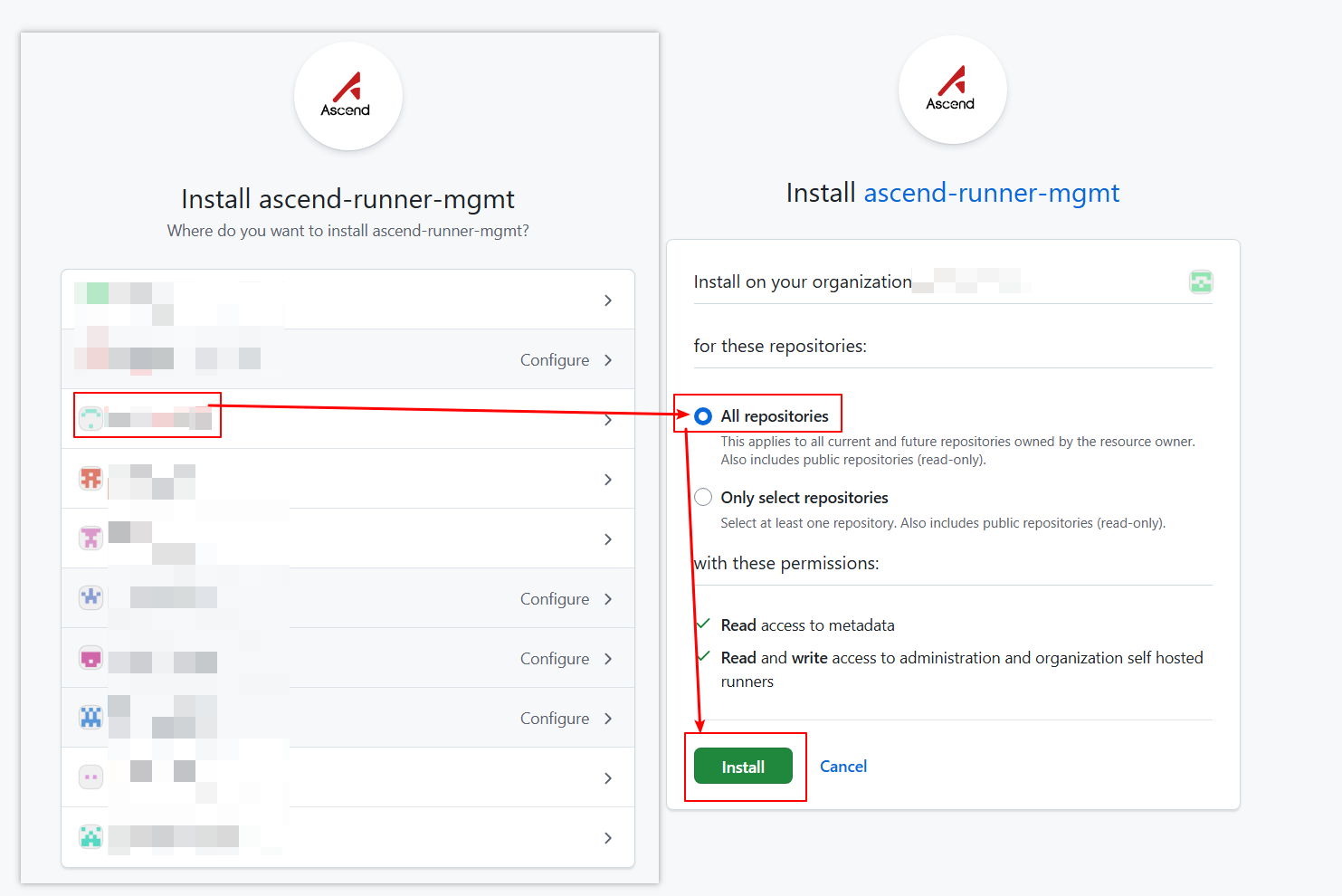Click the magenta identicon avatar
Image resolution: width=1342 pixels, height=896 pixels.
click(x=91, y=658)
